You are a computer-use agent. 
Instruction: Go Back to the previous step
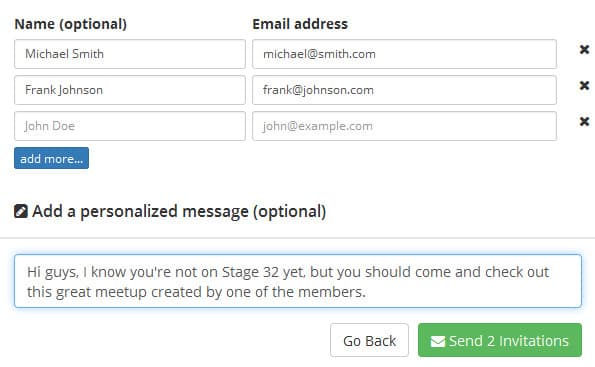[x=369, y=340]
